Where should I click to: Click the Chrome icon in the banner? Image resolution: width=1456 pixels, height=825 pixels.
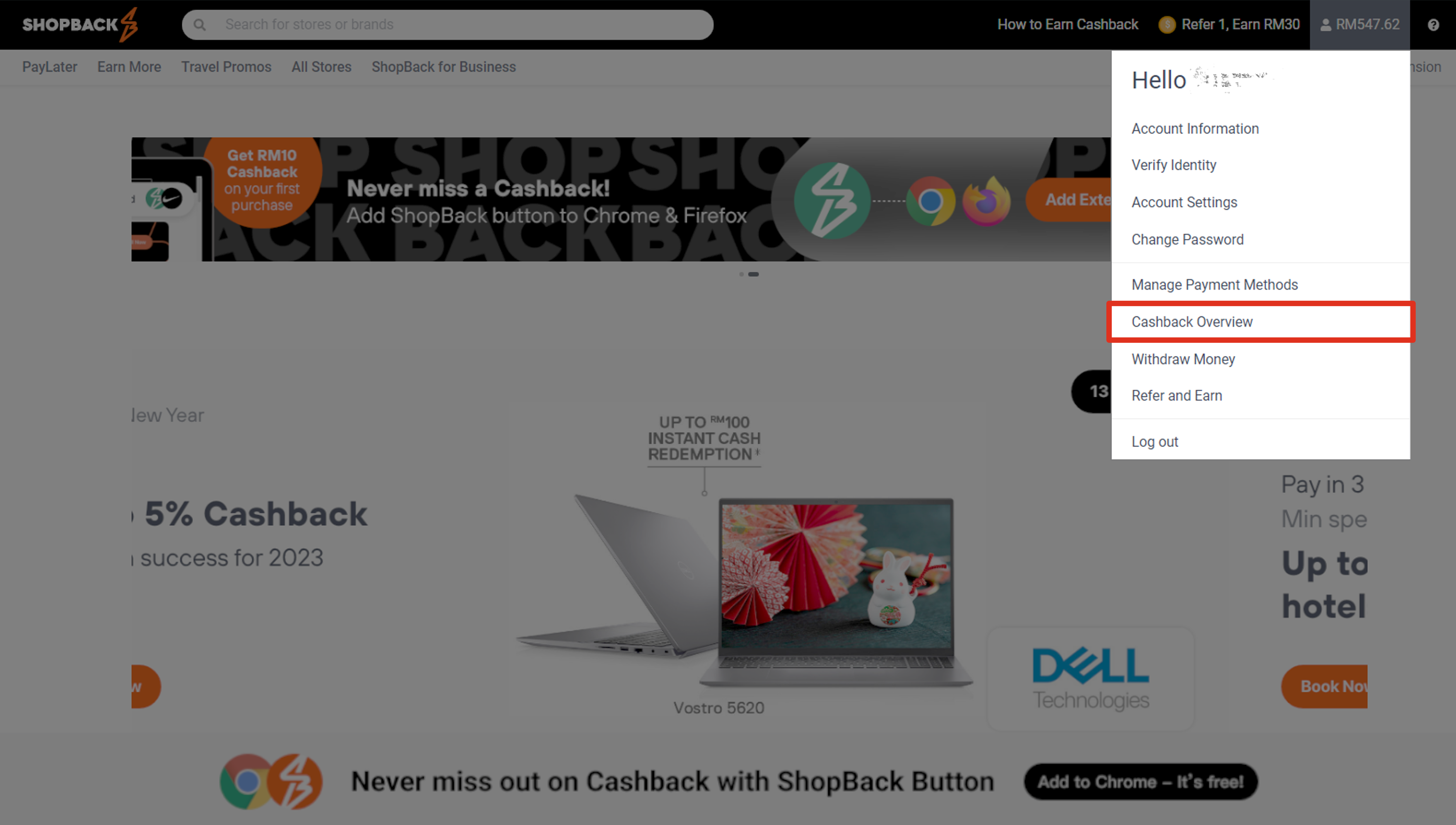[930, 200]
